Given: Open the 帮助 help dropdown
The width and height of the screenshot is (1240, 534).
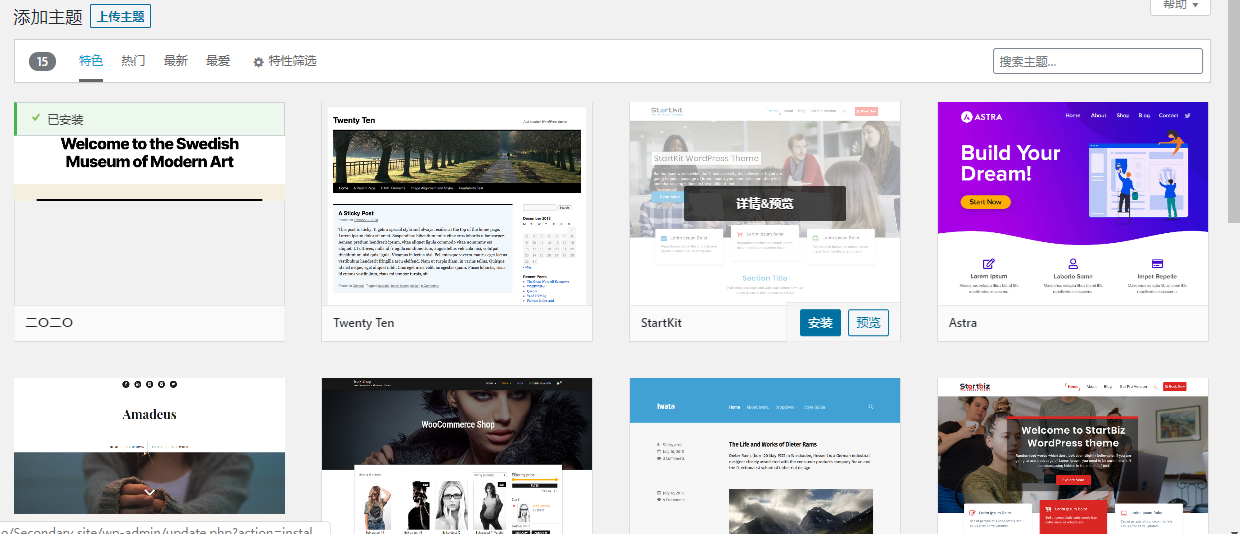Looking at the screenshot, I should (1180, 6).
